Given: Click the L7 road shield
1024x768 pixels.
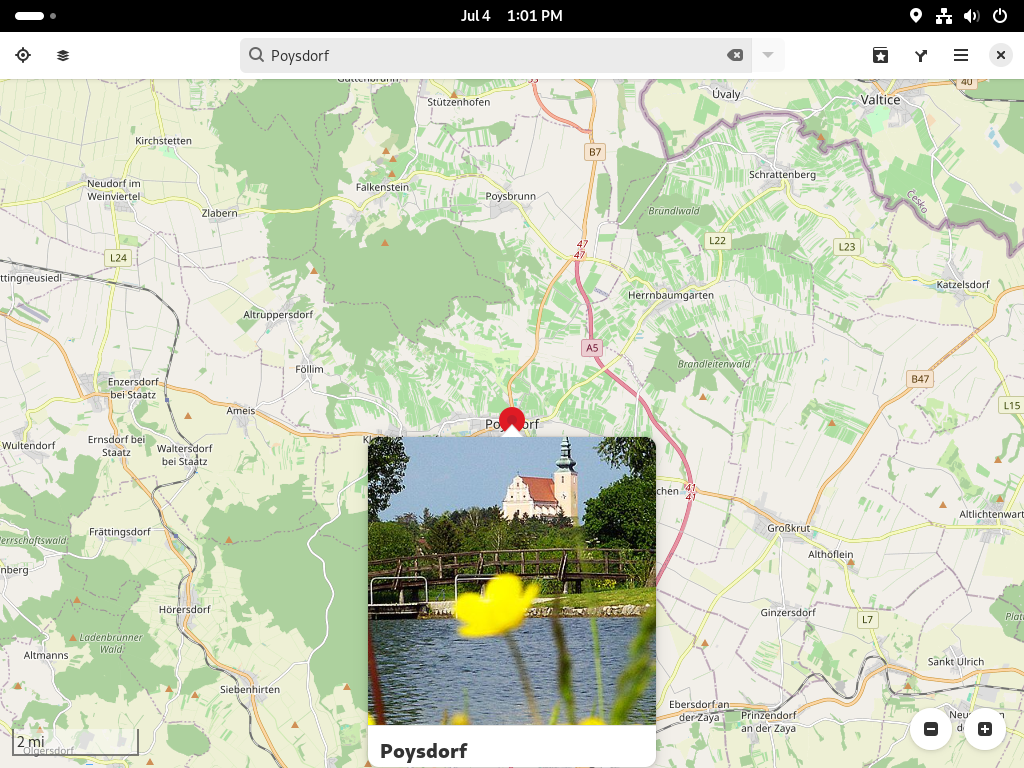Looking at the screenshot, I should 867,620.
